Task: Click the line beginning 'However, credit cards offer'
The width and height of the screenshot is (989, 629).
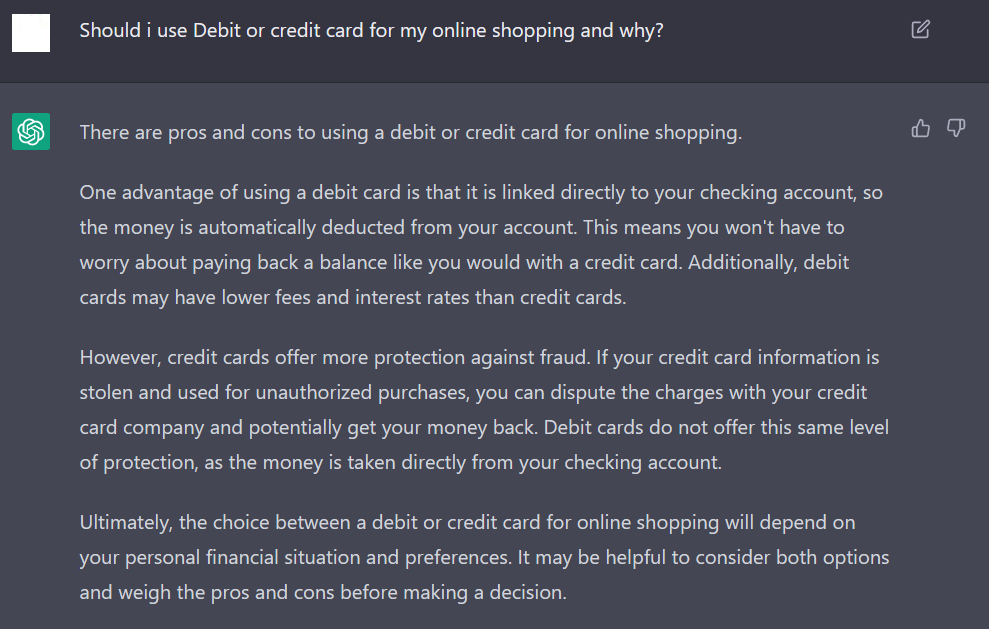Action: tap(479, 358)
